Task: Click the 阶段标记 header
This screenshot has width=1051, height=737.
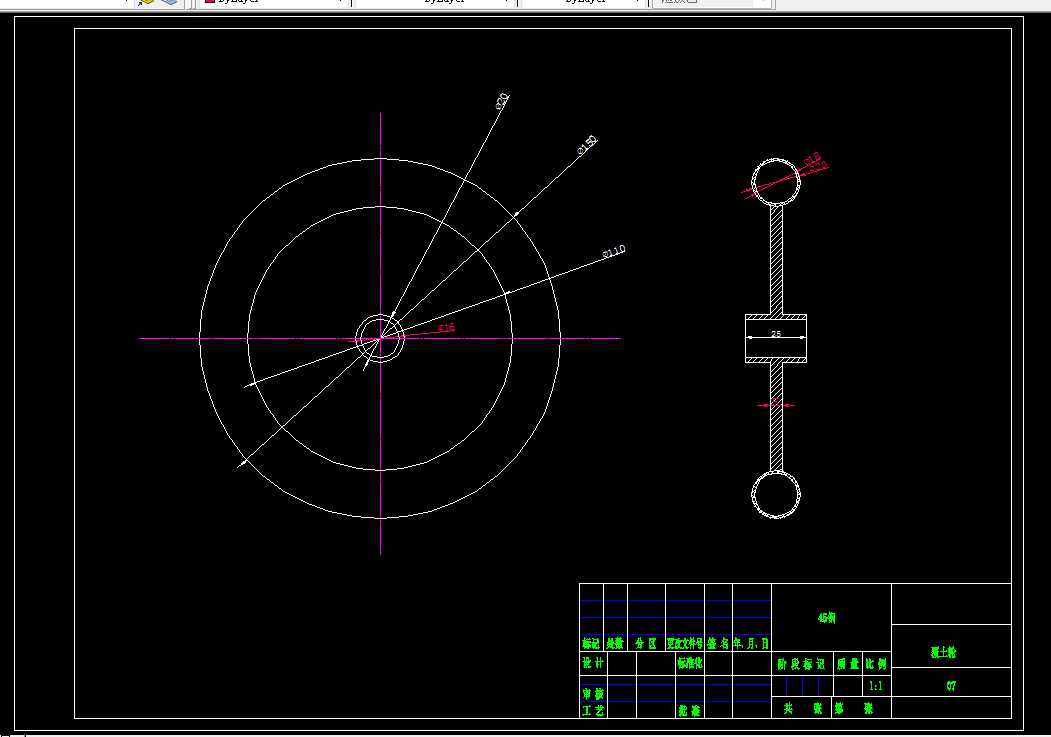Action: [x=801, y=664]
